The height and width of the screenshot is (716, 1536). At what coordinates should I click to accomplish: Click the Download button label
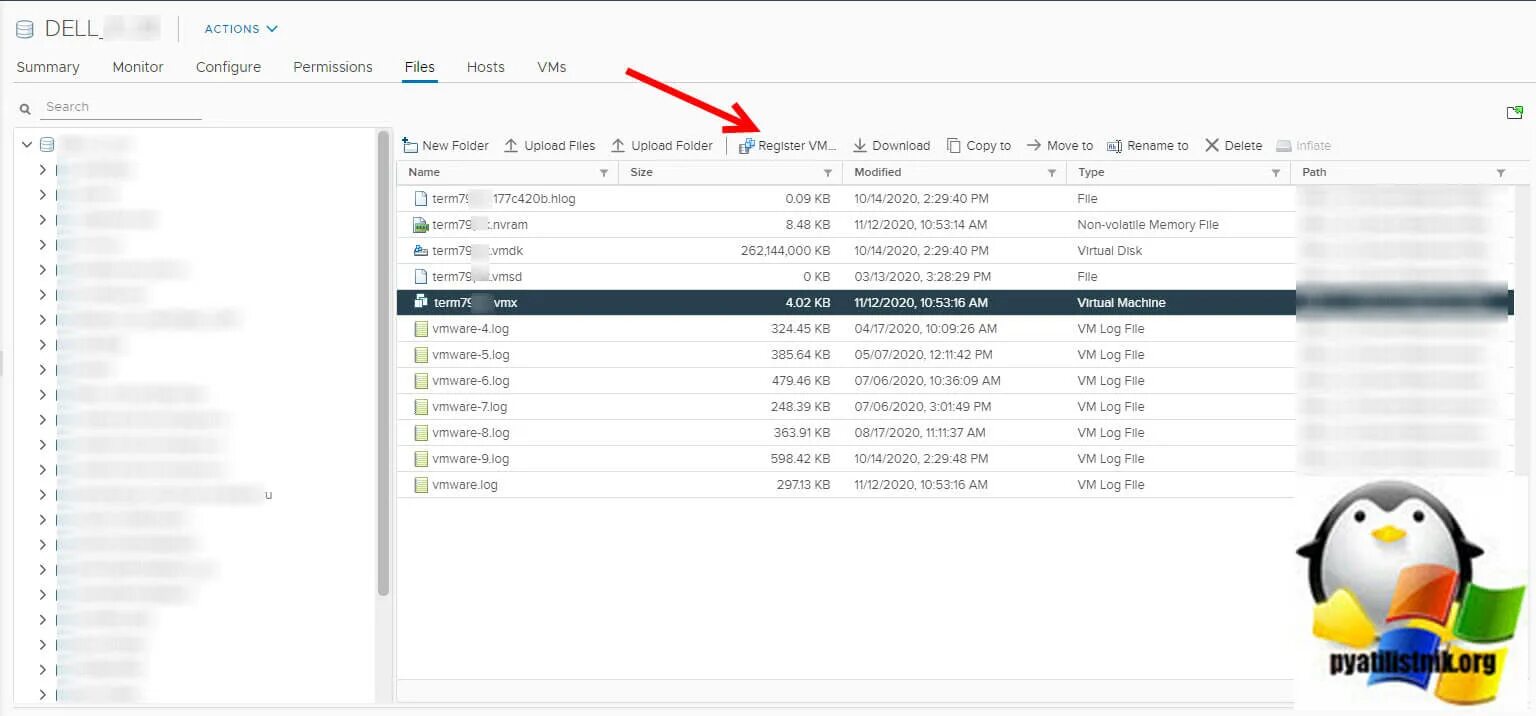[x=901, y=146]
